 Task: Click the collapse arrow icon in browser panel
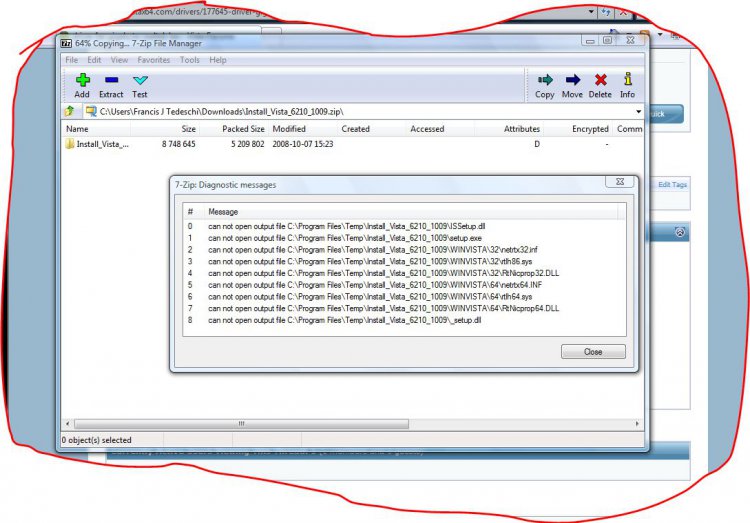[x=680, y=233]
